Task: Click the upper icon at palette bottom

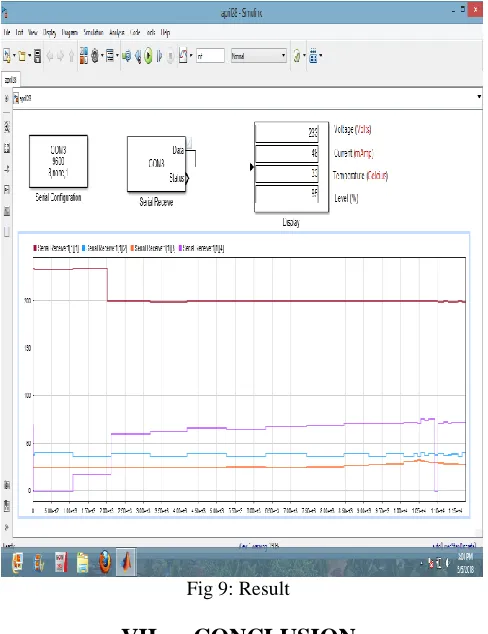Action: coord(7,485)
